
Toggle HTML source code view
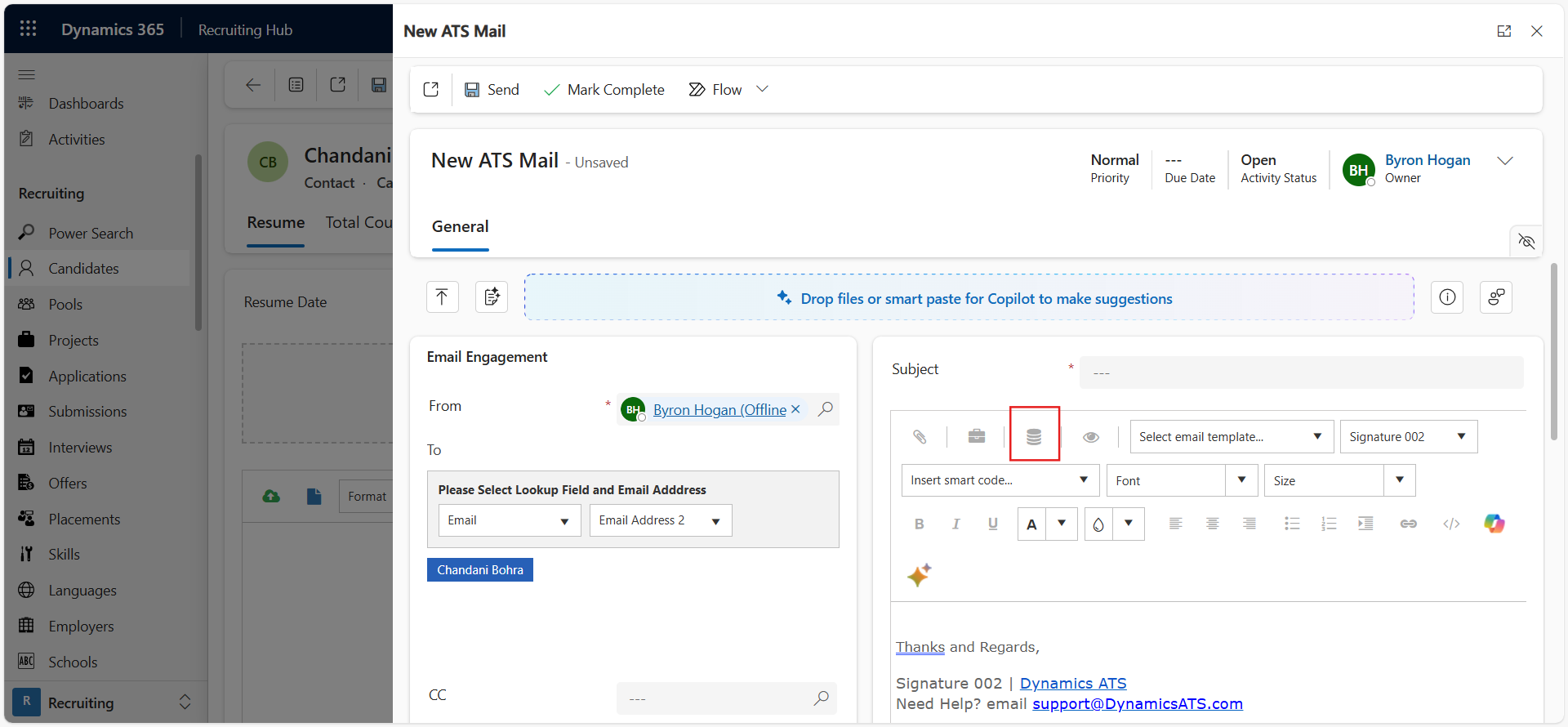pyautogui.click(x=1451, y=524)
